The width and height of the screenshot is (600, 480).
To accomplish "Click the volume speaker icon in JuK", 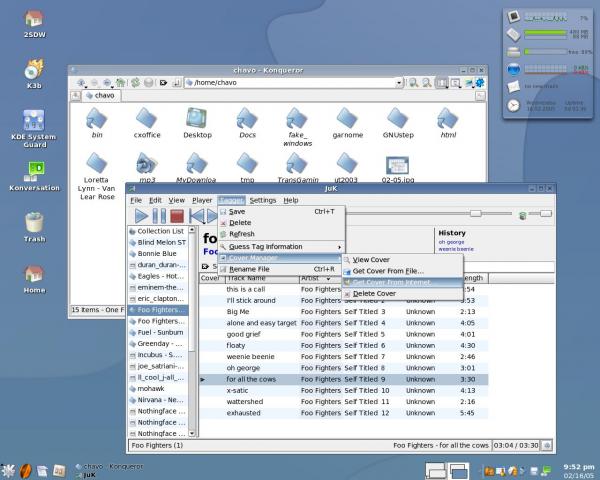I will click(522, 216).
